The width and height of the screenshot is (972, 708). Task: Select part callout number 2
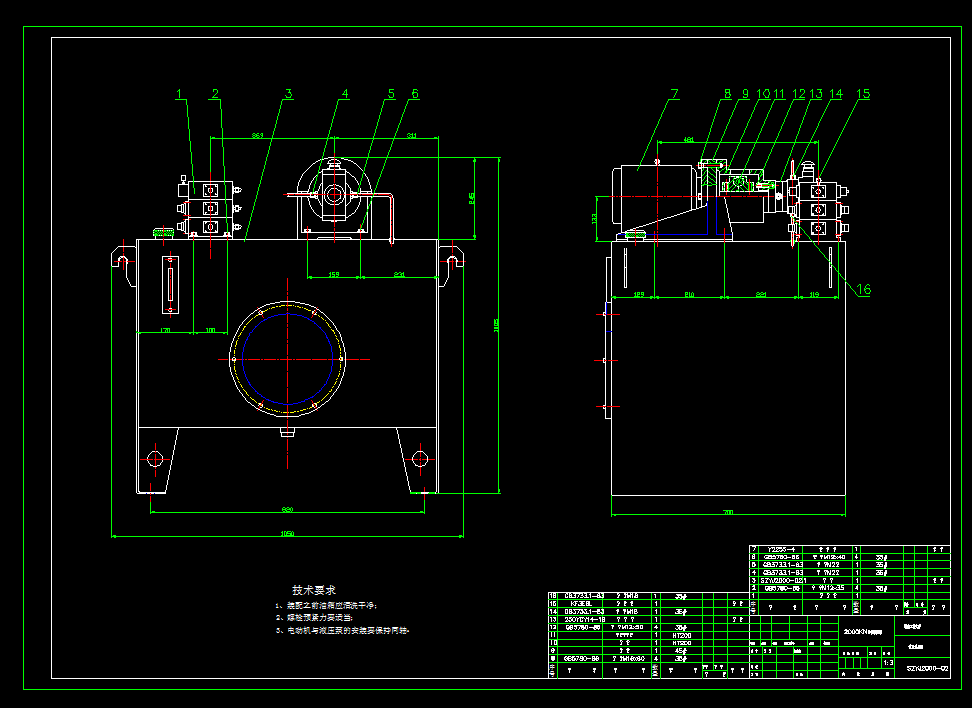point(215,94)
